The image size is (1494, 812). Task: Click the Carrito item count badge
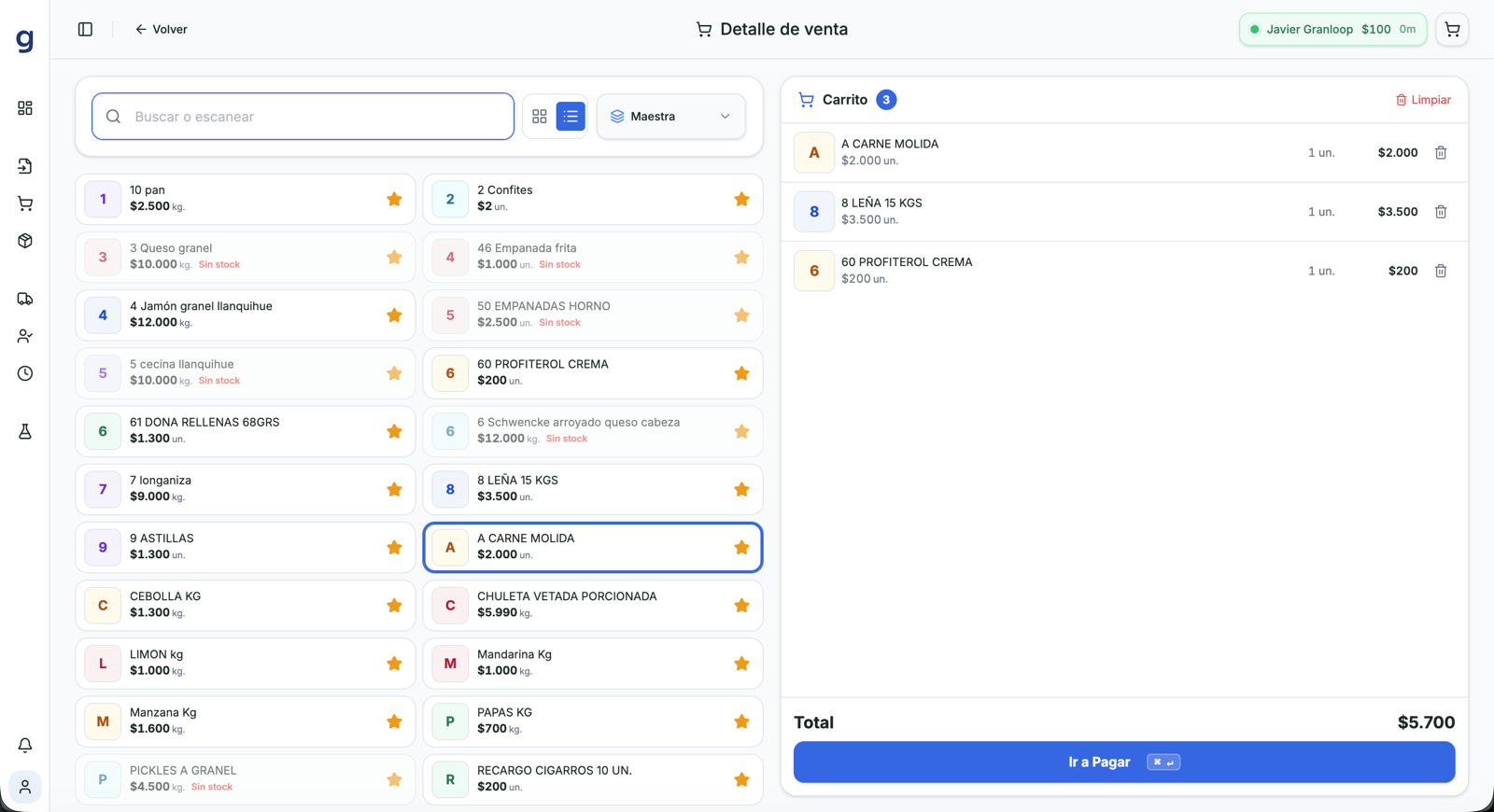pos(886,100)
